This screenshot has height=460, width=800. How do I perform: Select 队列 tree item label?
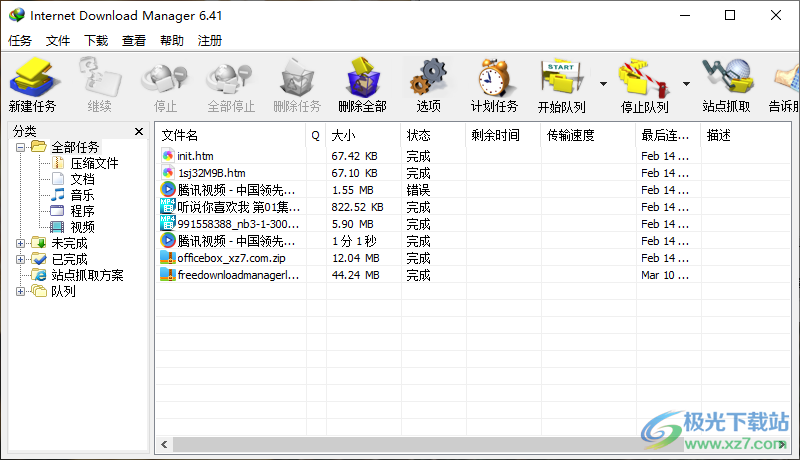[x=63, y=292]
